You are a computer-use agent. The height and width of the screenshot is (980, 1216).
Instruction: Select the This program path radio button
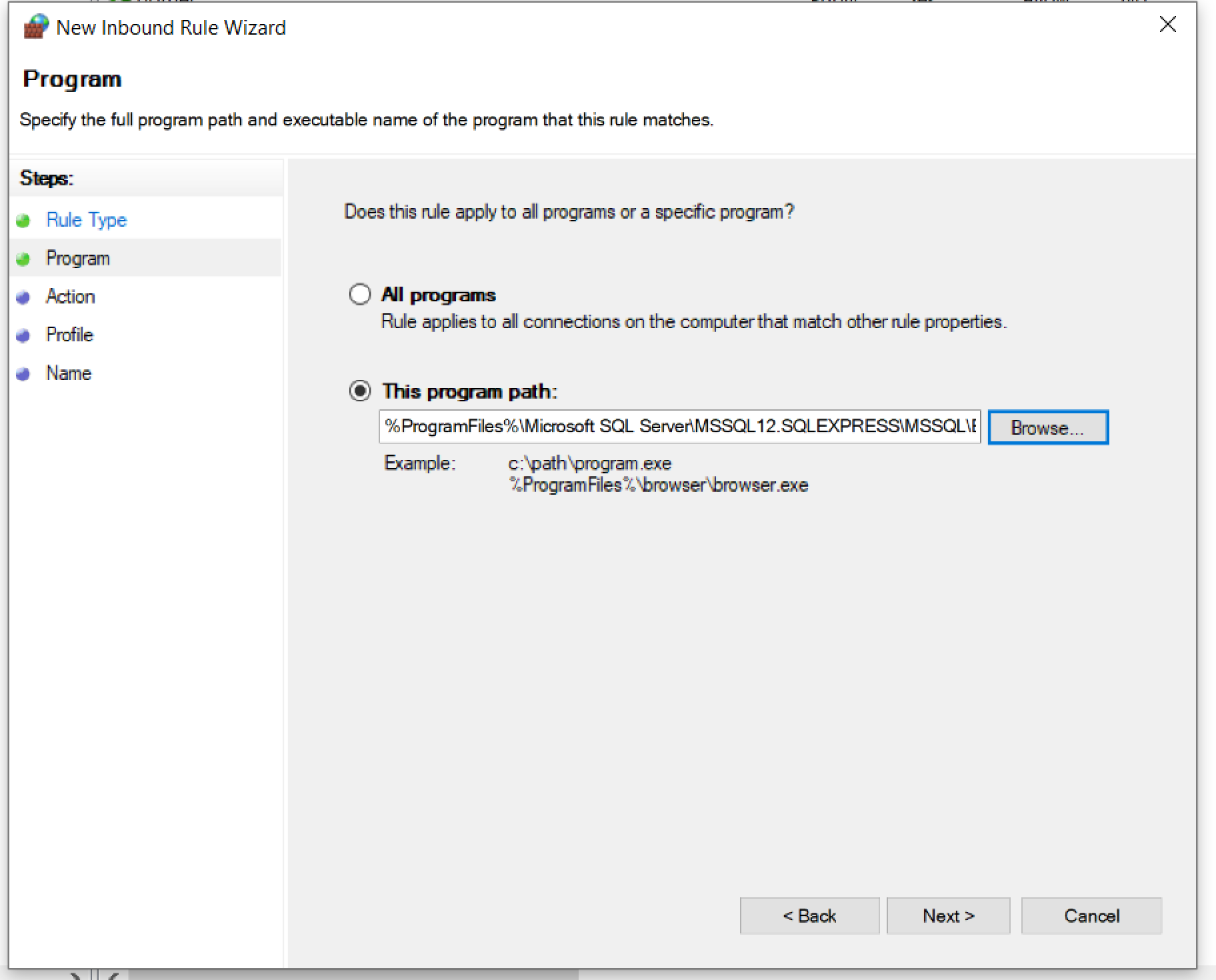[x=360, y=391]
